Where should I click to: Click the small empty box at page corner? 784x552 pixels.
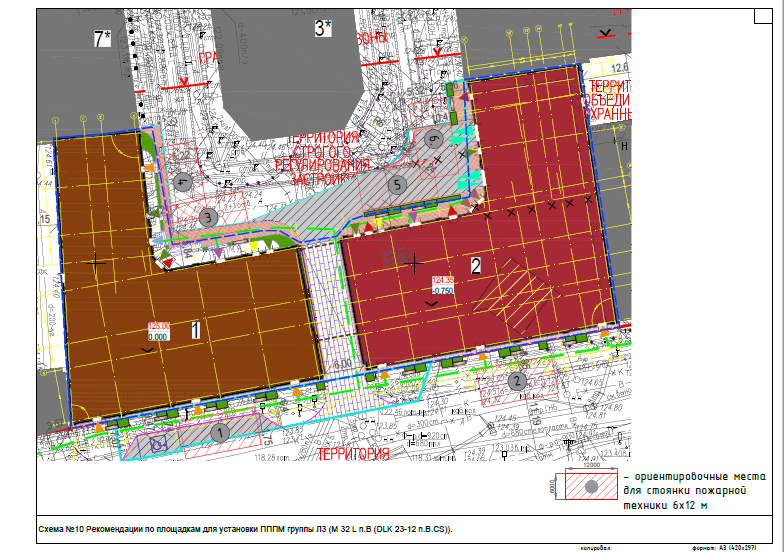tap(763, 16)
